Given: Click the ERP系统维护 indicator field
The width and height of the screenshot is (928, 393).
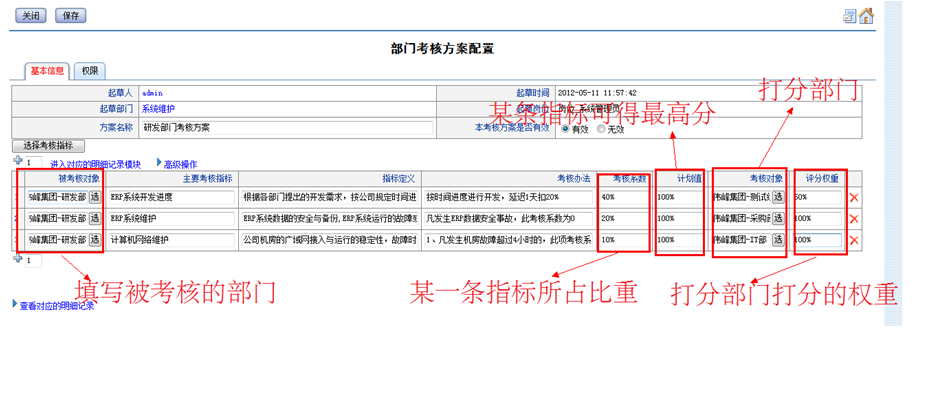Looking at the screenshot, I should click(x=172, y=218).
